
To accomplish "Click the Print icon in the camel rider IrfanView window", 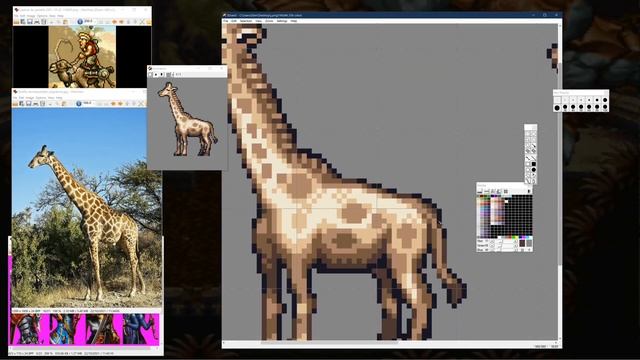I will pyautogui.click(x=37, y=21).
